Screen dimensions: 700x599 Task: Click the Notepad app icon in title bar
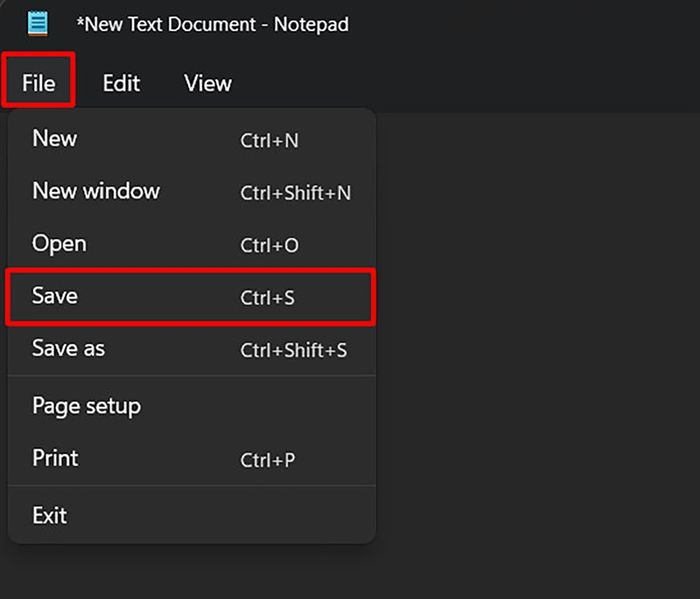click(38, 24)
